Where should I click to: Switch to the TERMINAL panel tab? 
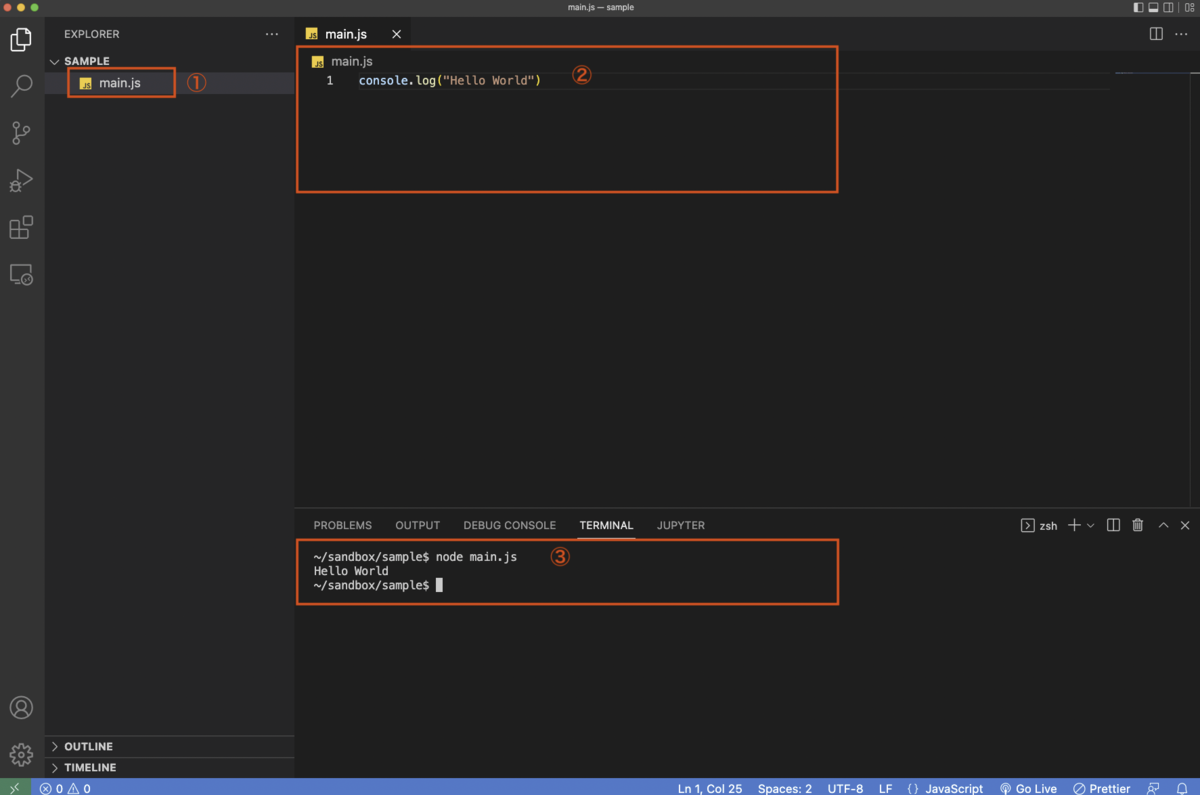click(x=606, y=525)
